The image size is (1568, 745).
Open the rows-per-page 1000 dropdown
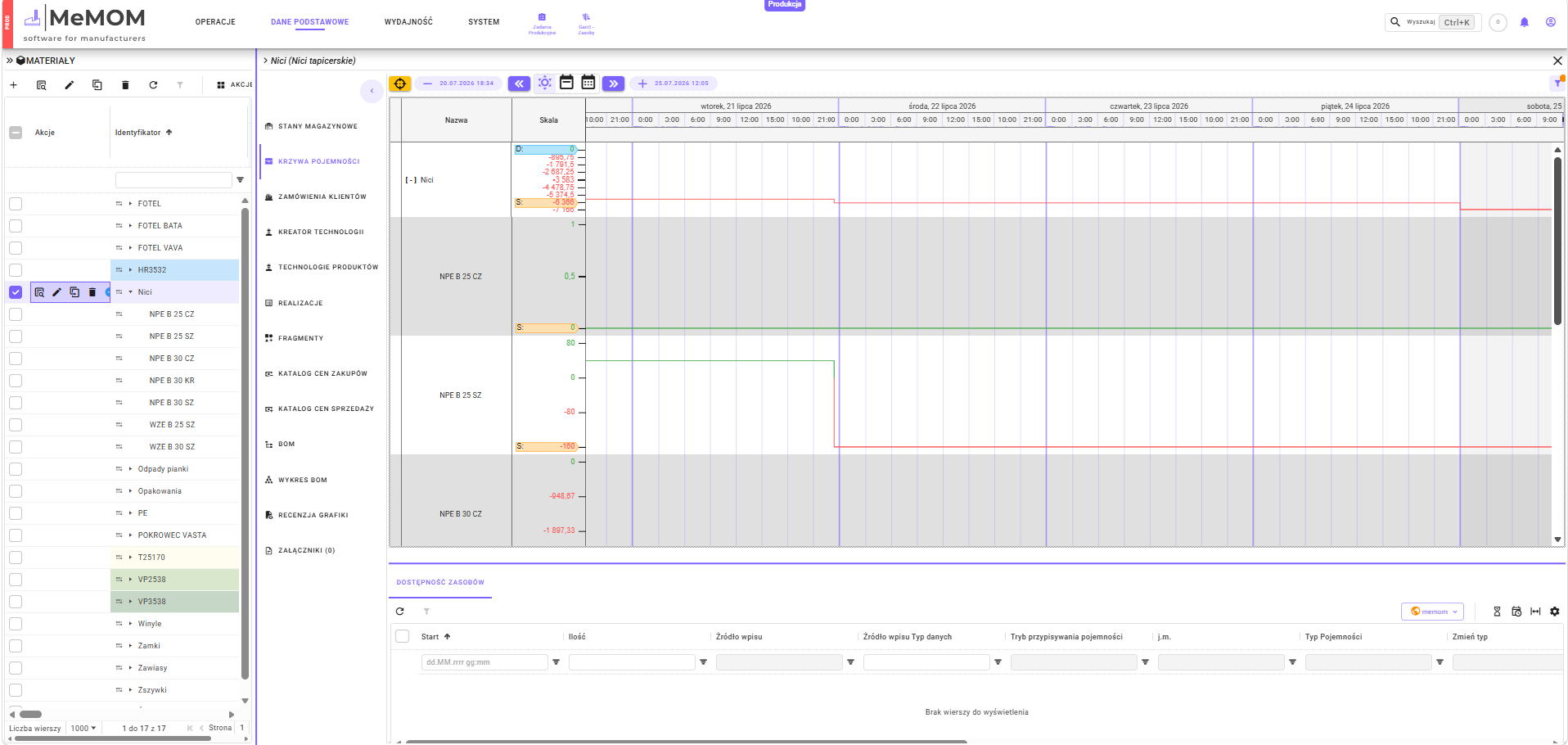tap(83, 728)
